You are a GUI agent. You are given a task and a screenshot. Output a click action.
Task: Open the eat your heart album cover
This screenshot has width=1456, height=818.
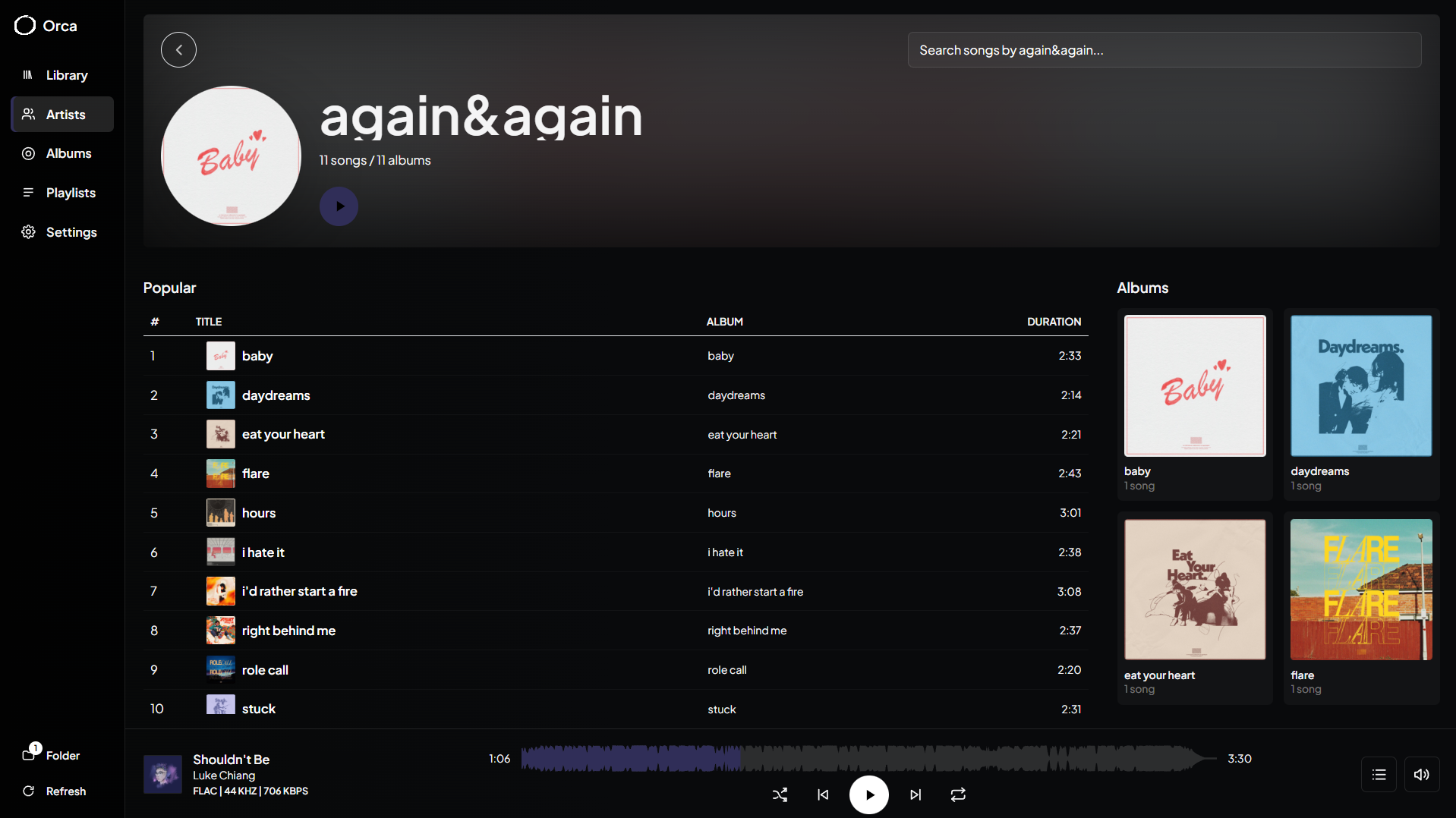(1195, 590)
